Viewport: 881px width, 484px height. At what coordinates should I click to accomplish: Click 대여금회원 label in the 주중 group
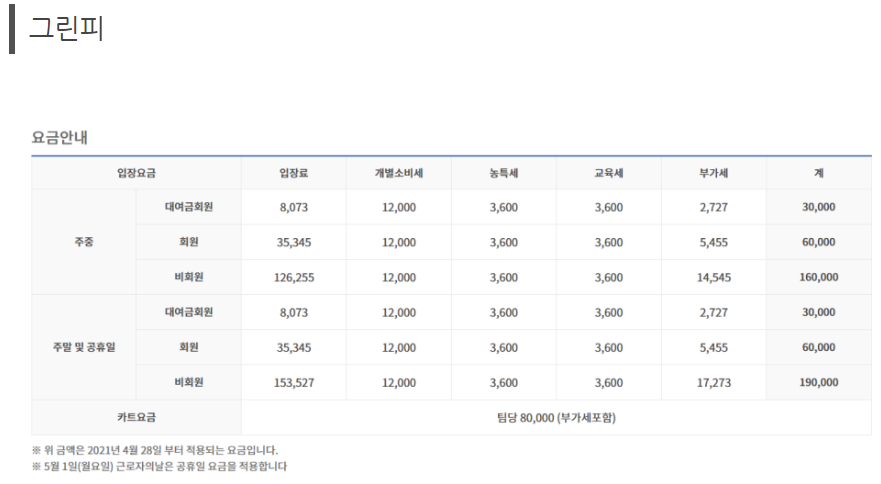point(189,207)
